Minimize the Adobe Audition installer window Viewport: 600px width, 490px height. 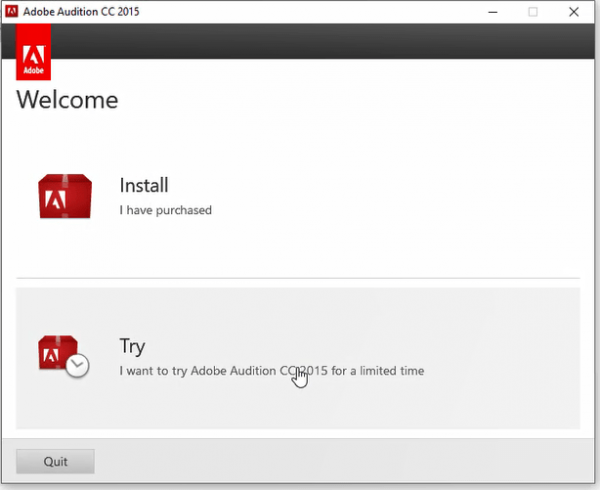click(x=491, y=12)
